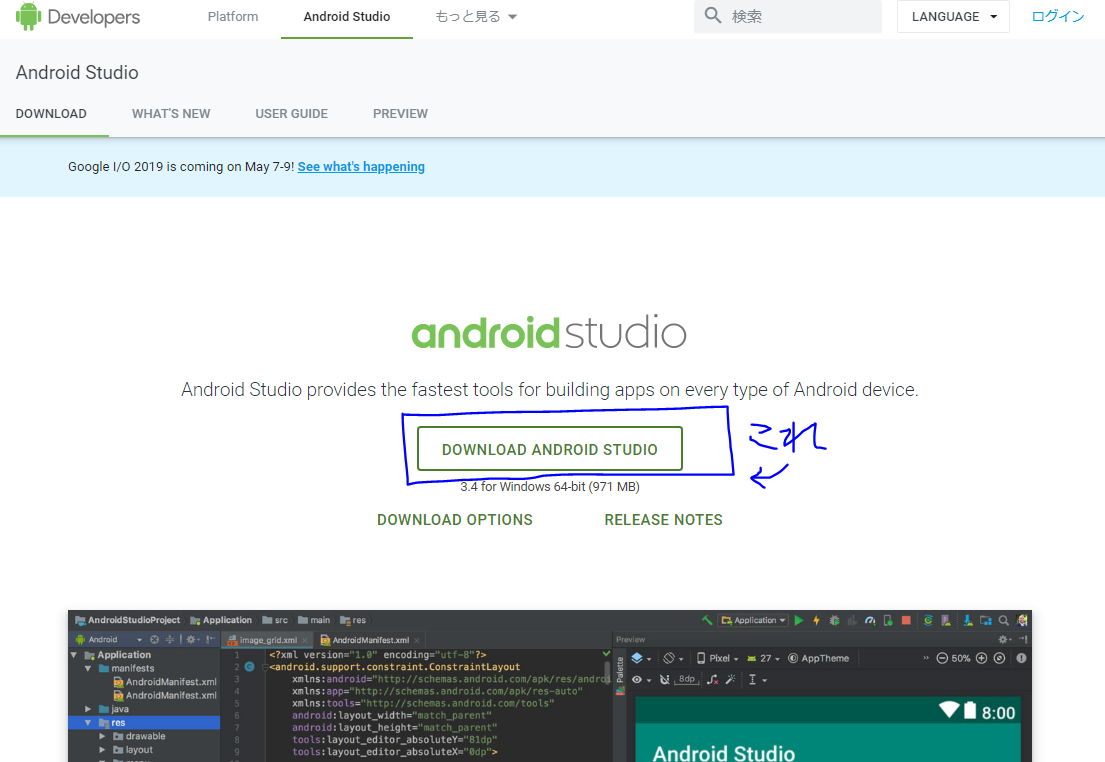Follow the 'See what's happening' link
Viewport: 1105px width, 762px height.
click(x=361, y=166)
